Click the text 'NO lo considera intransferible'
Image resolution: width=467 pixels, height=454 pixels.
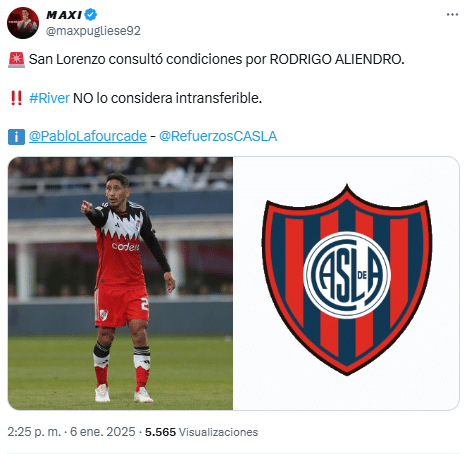[167, 98]
